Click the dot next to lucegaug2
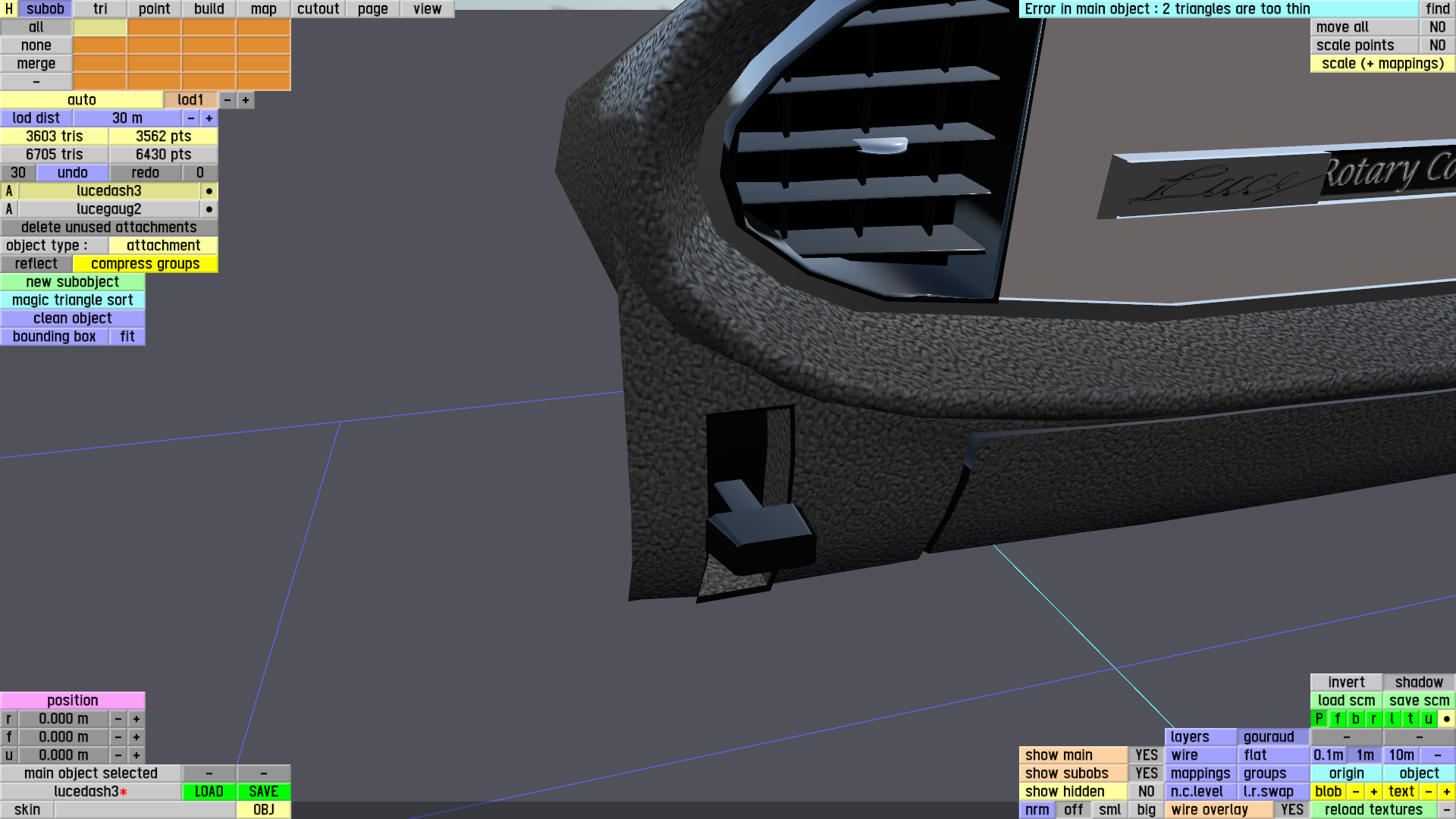 pos(209,209)
